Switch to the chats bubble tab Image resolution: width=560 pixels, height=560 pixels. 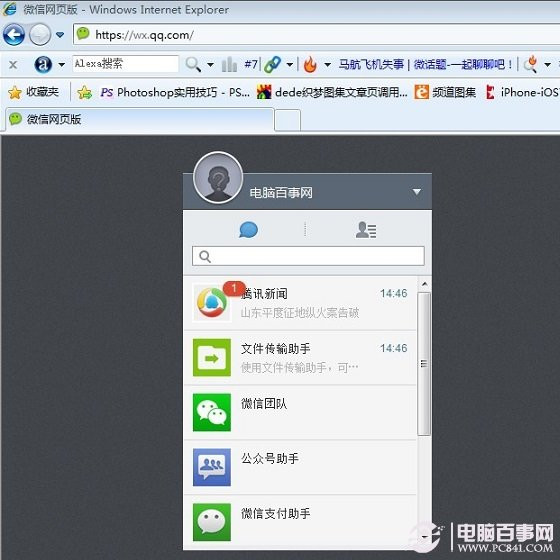(x=249, y=230)
